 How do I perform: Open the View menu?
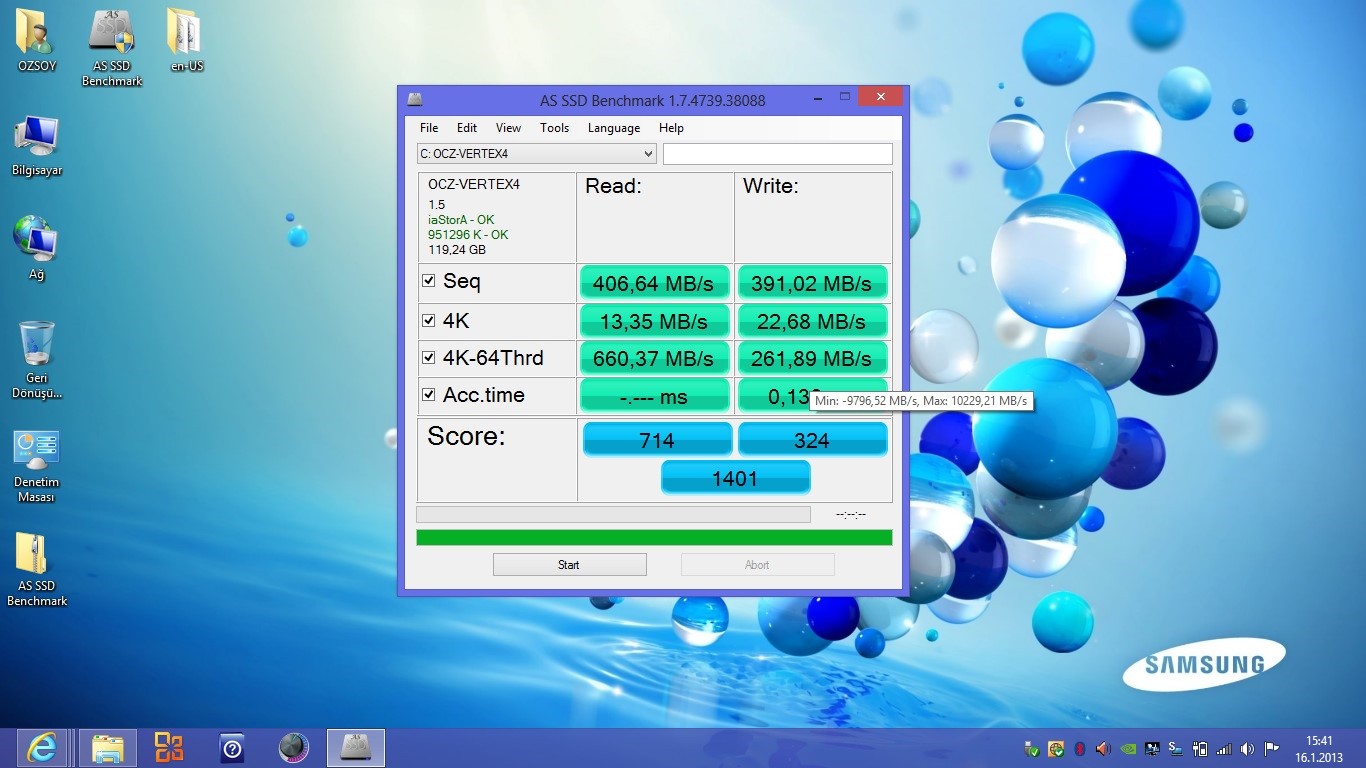(508, 128)
